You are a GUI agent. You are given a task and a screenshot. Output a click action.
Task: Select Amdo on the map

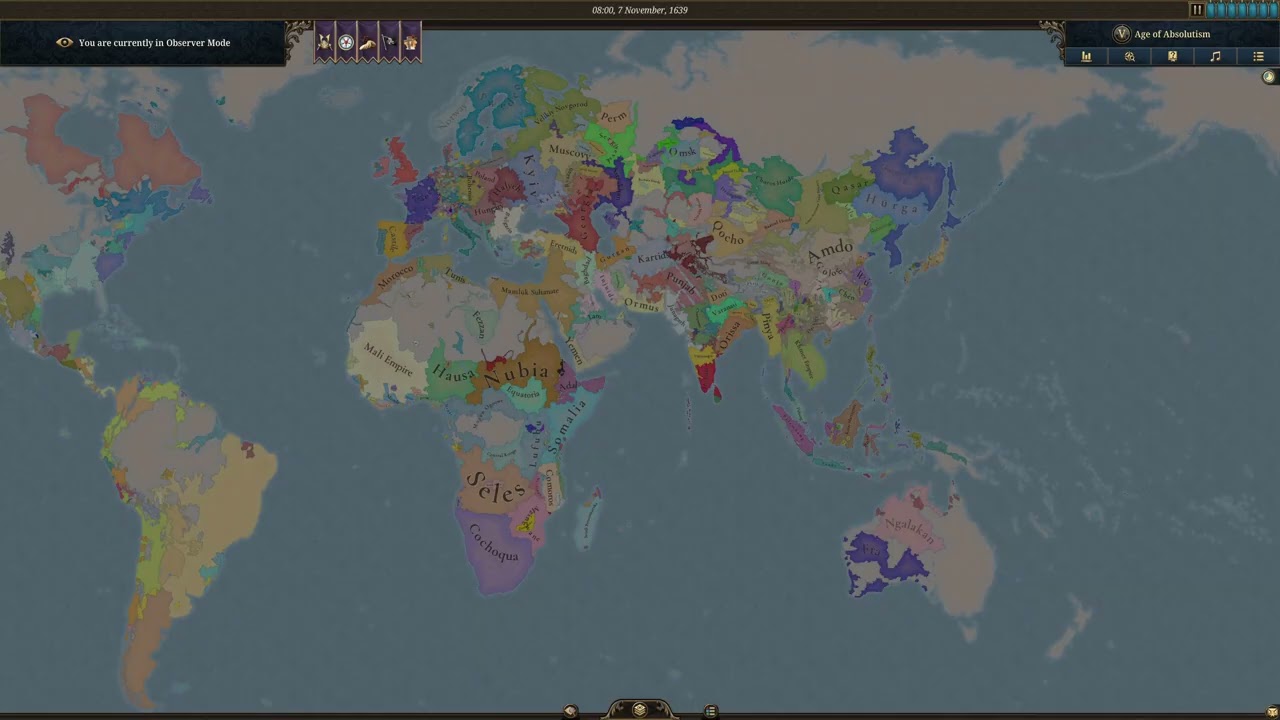click(x=830, y=251)
